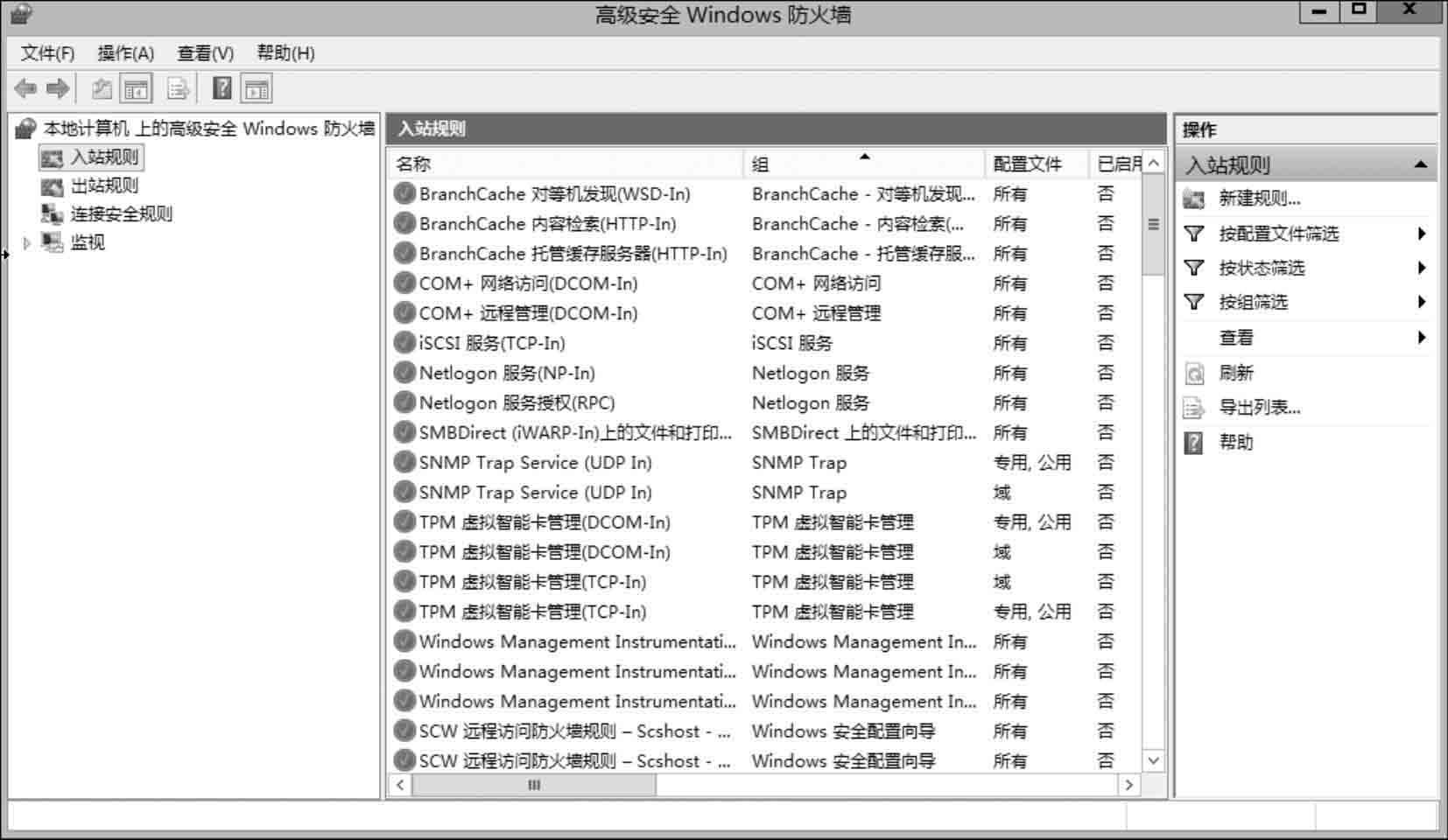Click the Up one level toolbar icon
The image size is (1448, 840).
[x=102, y=88]
